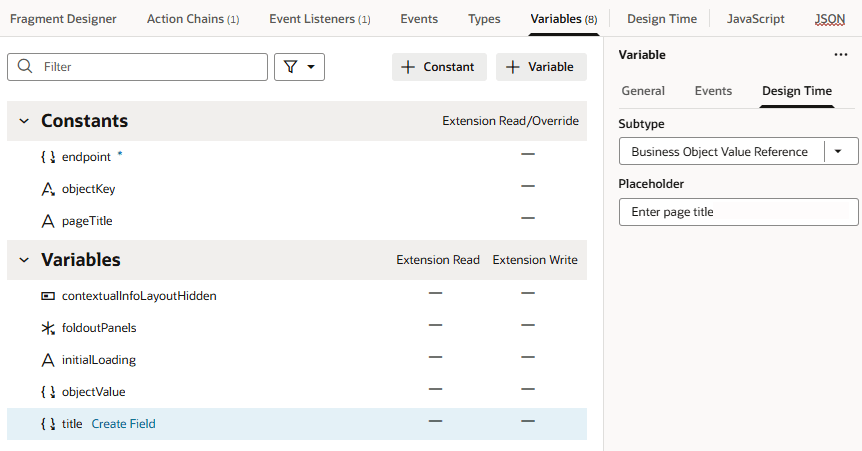Click the add Constant button
This screenshot has width=862, height=451.
[439, 67]
